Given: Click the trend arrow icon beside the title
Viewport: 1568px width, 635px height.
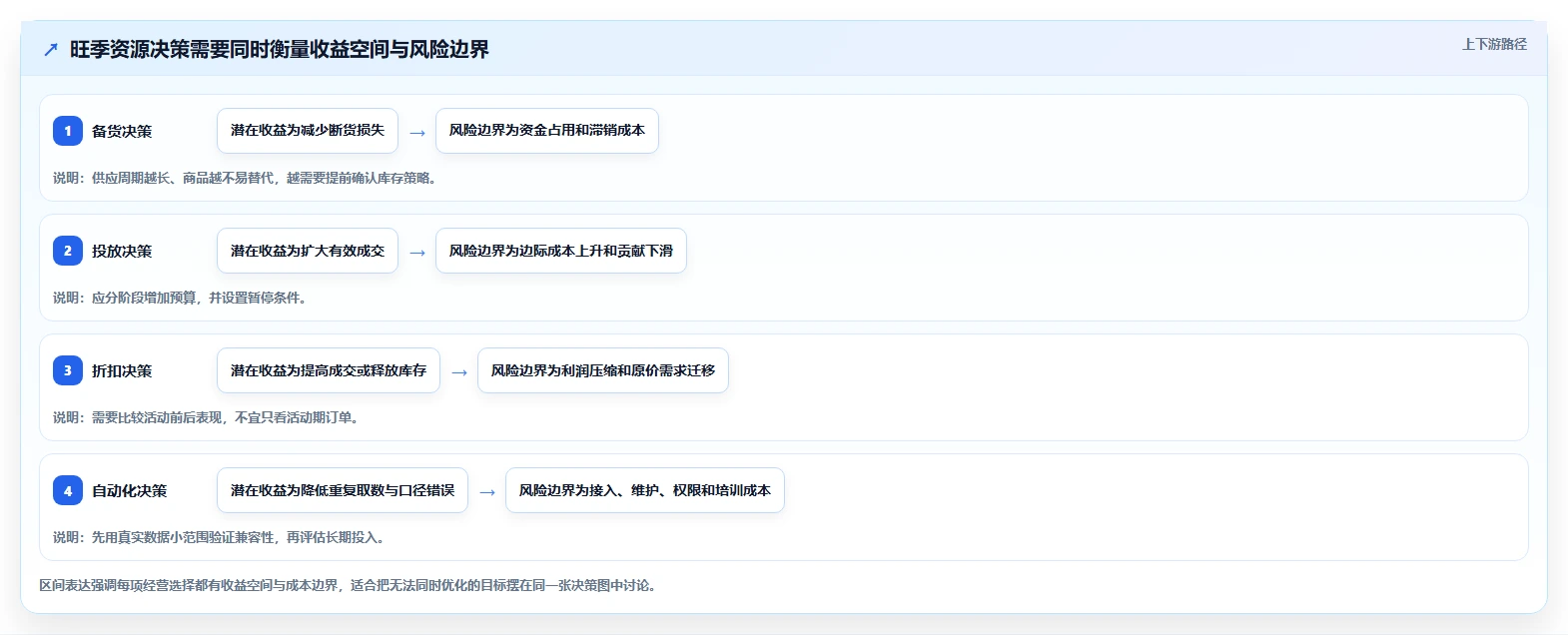Looking at the screenshot, I should [x=51, y=50].
